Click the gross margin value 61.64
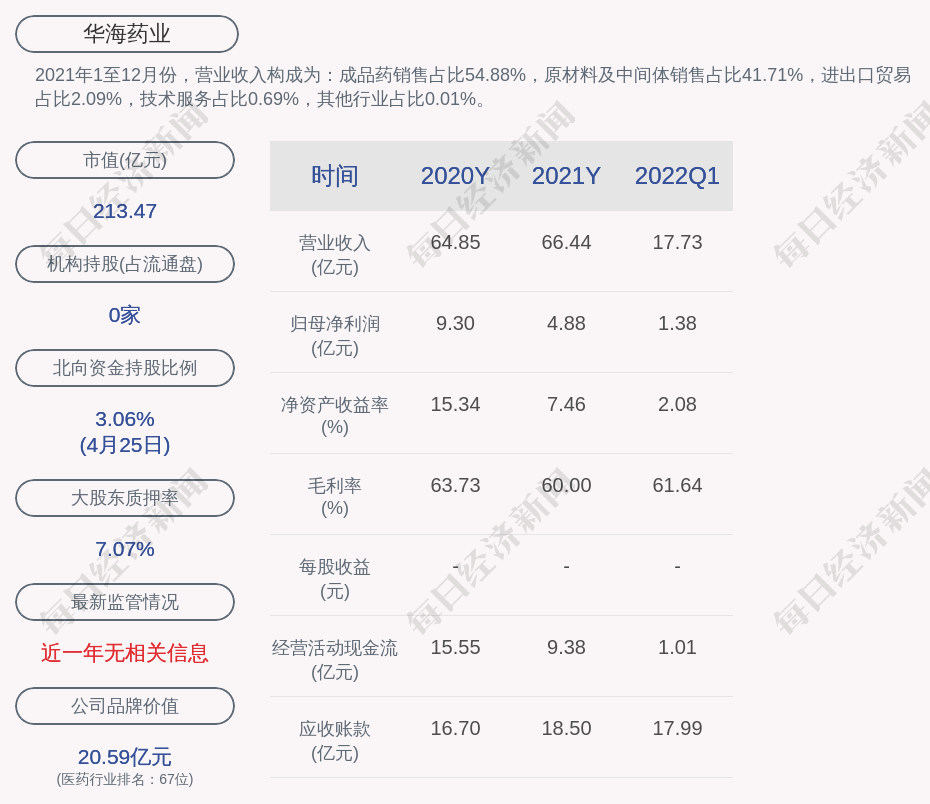Viewport: 930px width, 804px height. [x=677, y=485]
